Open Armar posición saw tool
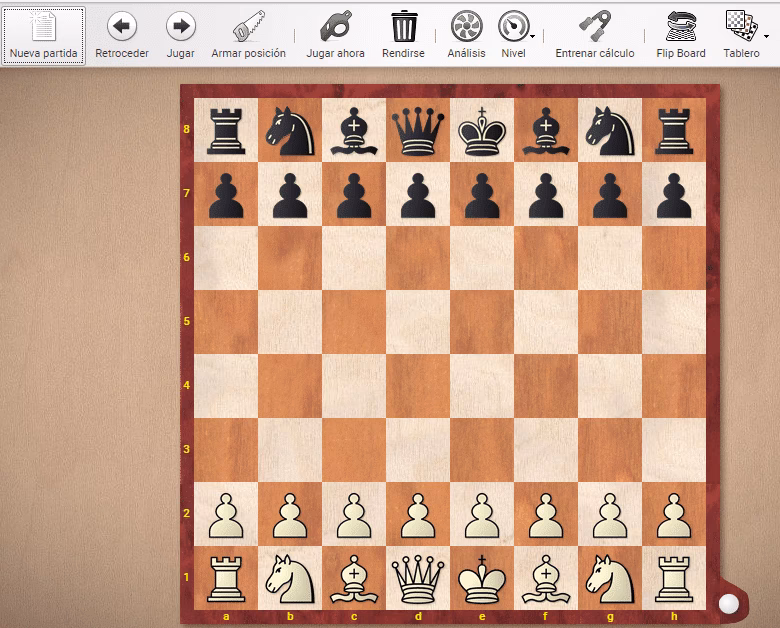This screenshot has height=628, width=780. 248,25
